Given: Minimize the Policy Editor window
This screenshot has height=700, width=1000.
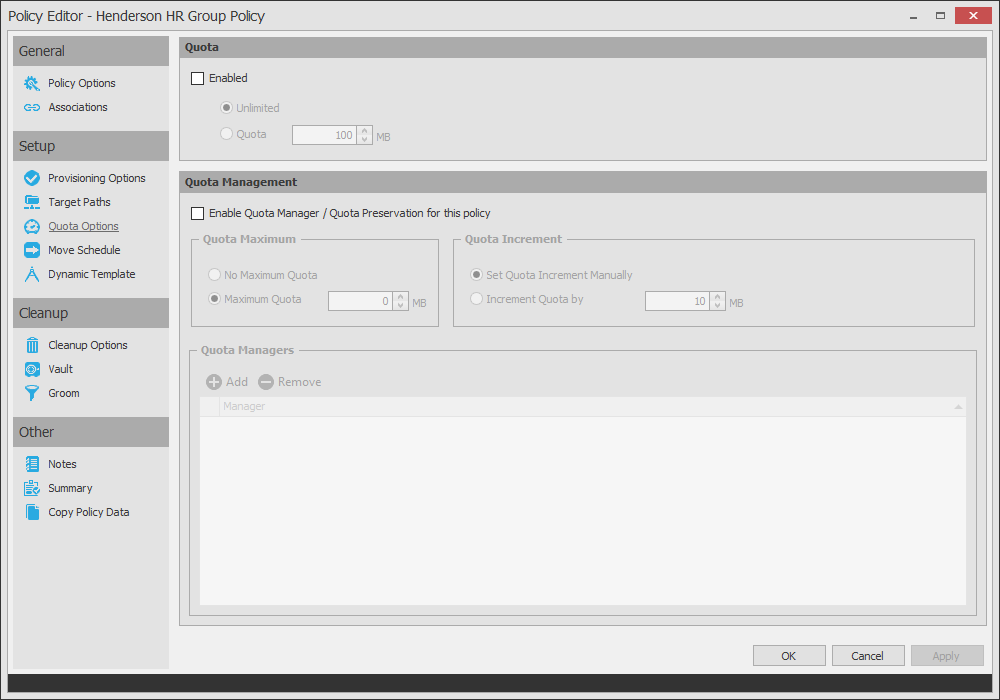Looking at the screenshot, I should (913, 16).
